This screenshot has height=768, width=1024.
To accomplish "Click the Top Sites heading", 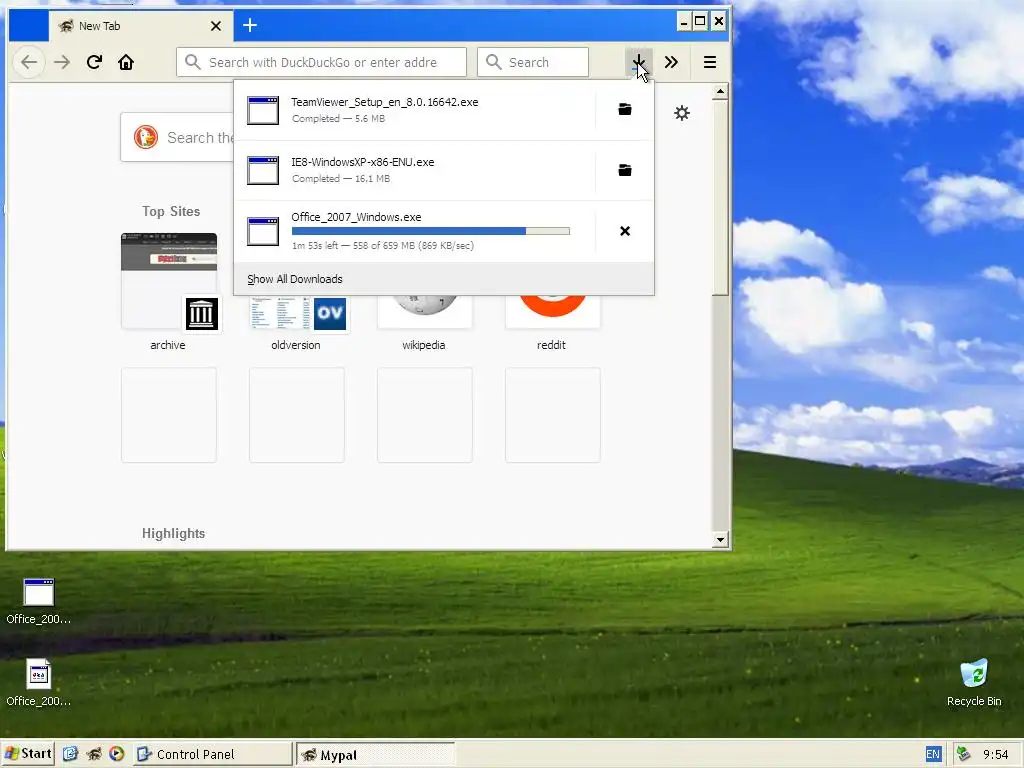I will pyautogui.click(x=171, y=211).
